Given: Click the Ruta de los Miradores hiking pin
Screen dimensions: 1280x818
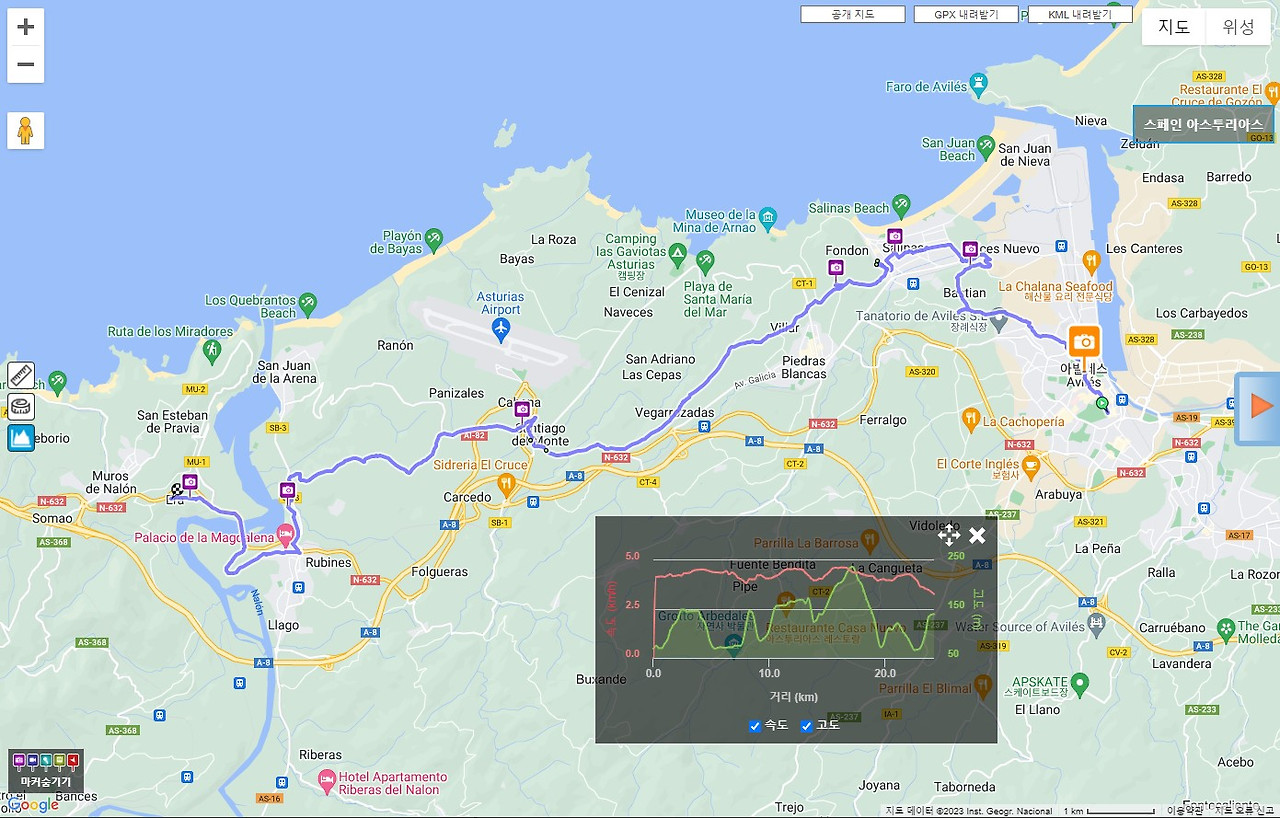Looking at the screenshot, I should pos(211,349).
